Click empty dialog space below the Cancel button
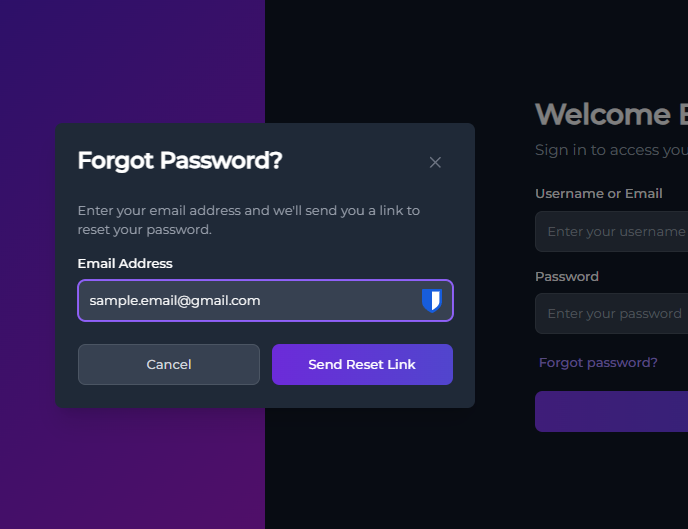Image resolution: width=688 pixels, height=529 pixels. (x=168, y=396)
